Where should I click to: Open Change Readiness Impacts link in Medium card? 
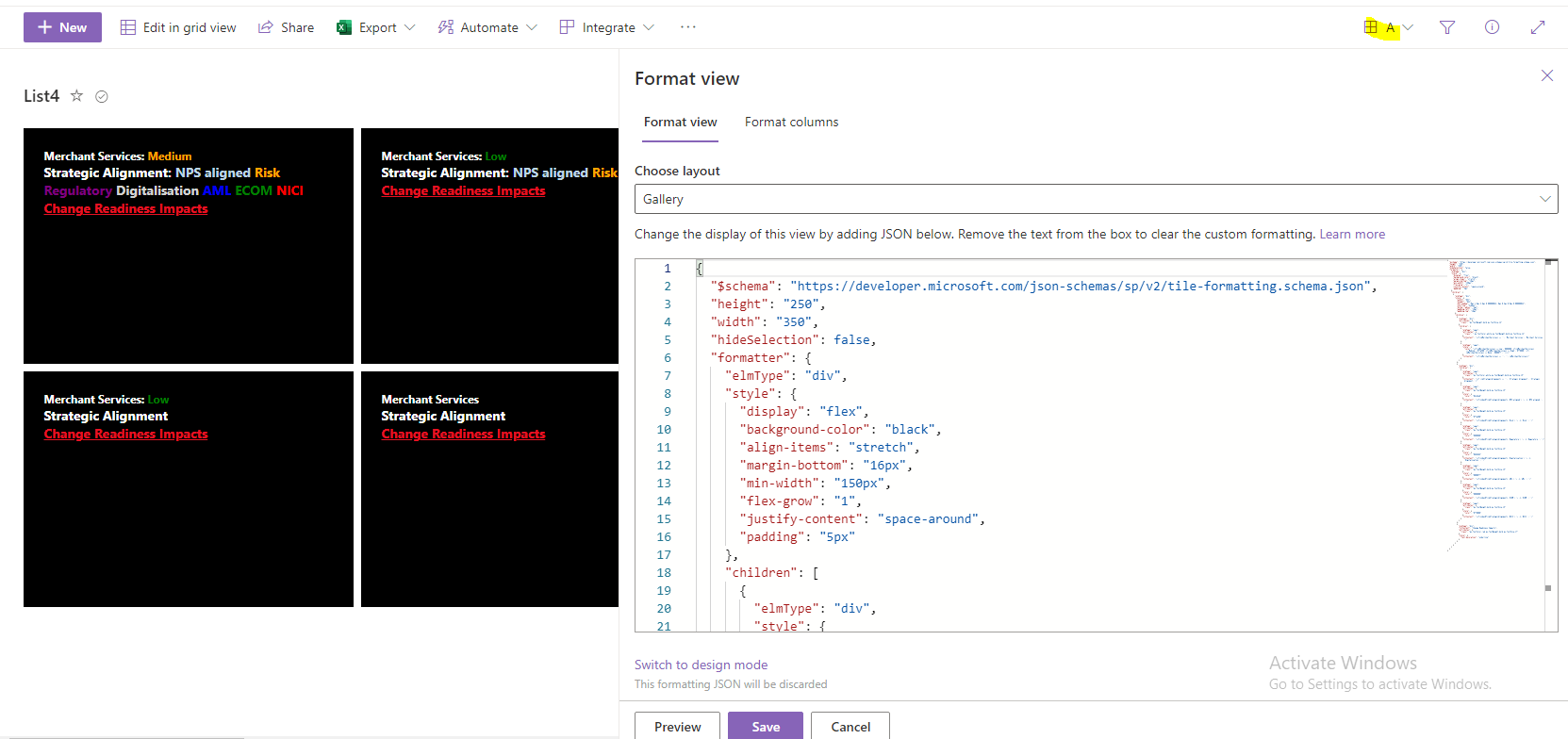125,208
